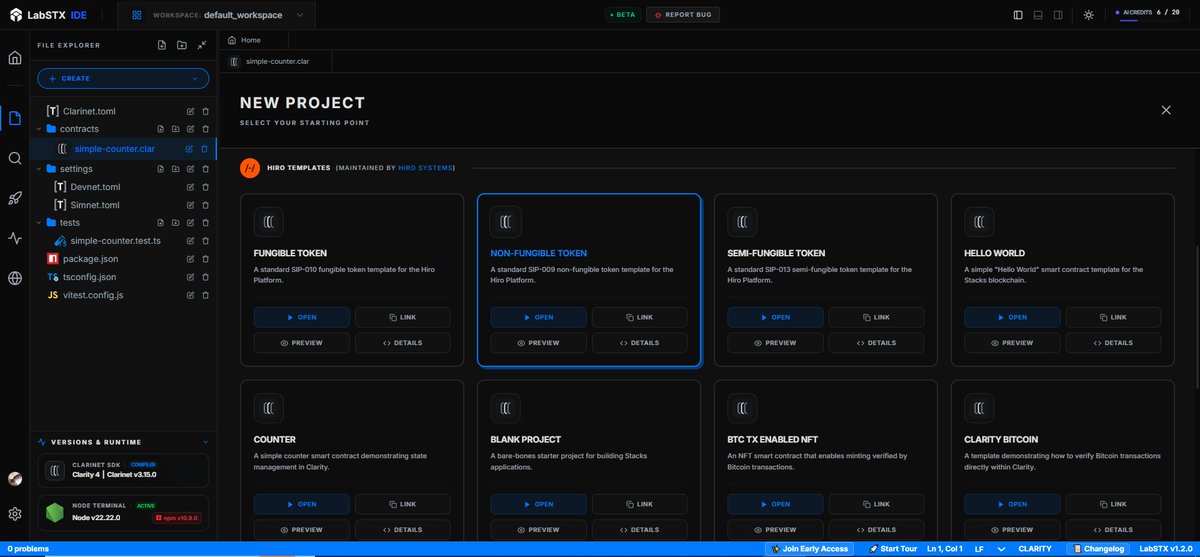Click the red npm v10.9.0 badge
This screenshot has width=1200, height=557.
pyautogui.click(x=175, y=518)
